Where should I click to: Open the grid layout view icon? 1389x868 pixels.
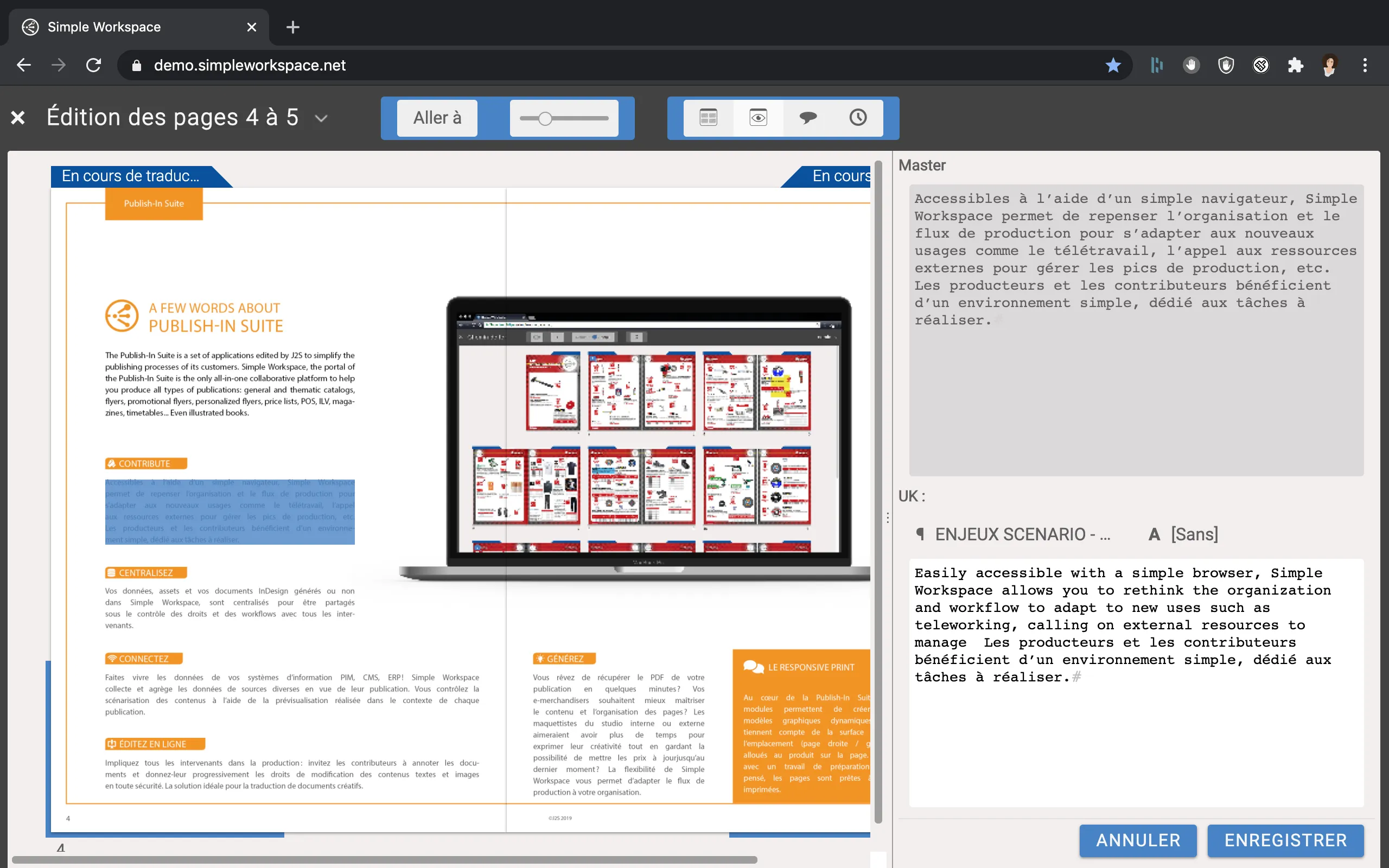(x=708, y=118)
